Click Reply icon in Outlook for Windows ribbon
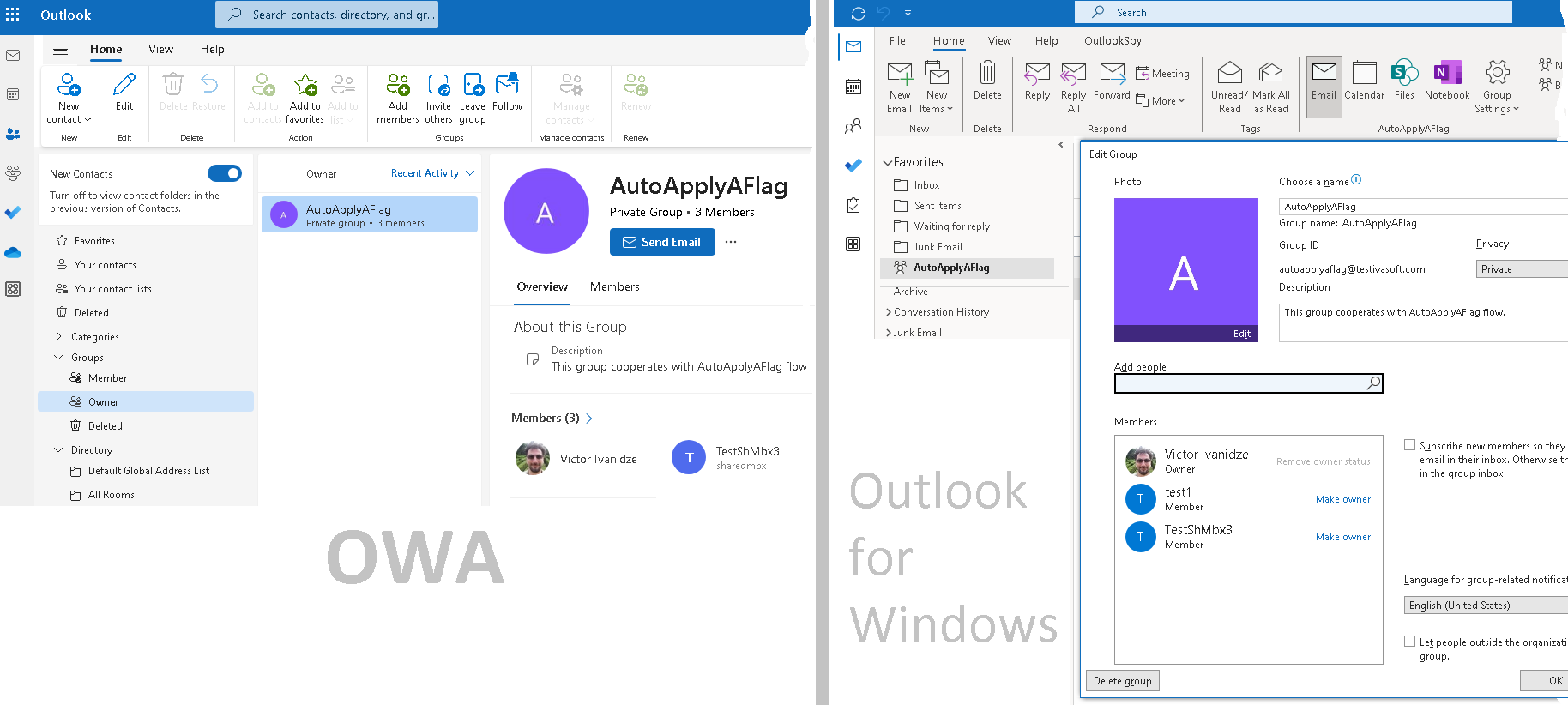1568x705 pixels. pos(1037,73)
